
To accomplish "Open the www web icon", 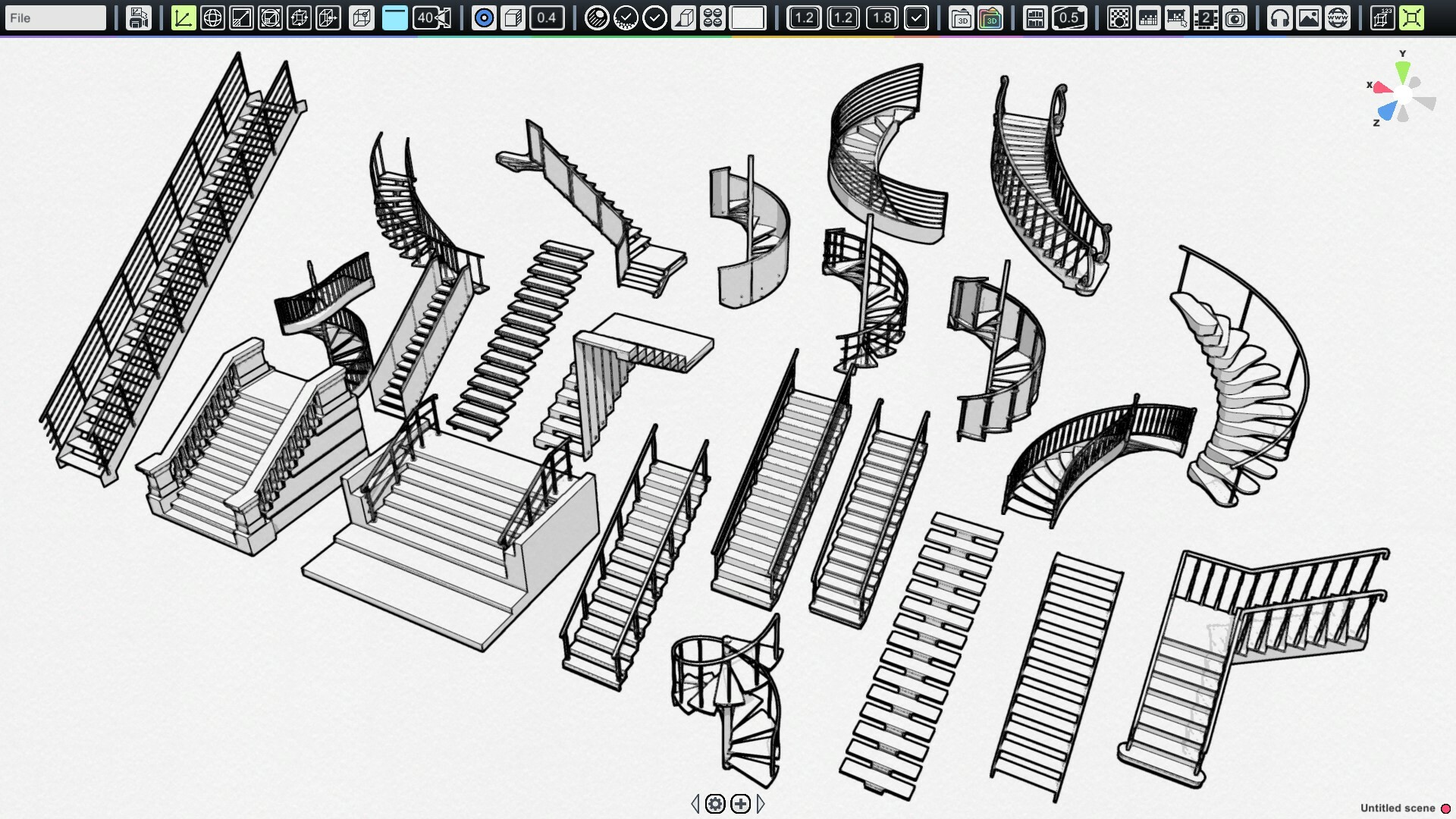I will pyautogui.click(x=1337, y=17).
